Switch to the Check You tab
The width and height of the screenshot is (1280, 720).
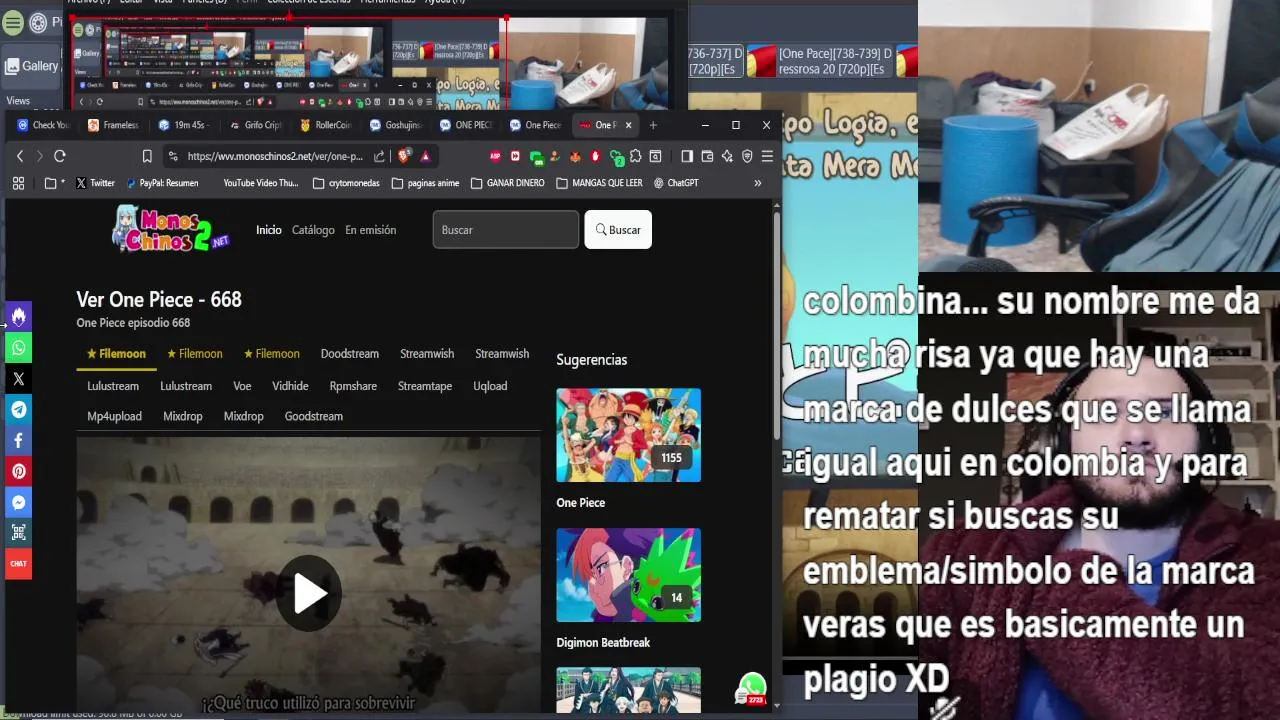(43, 125)
